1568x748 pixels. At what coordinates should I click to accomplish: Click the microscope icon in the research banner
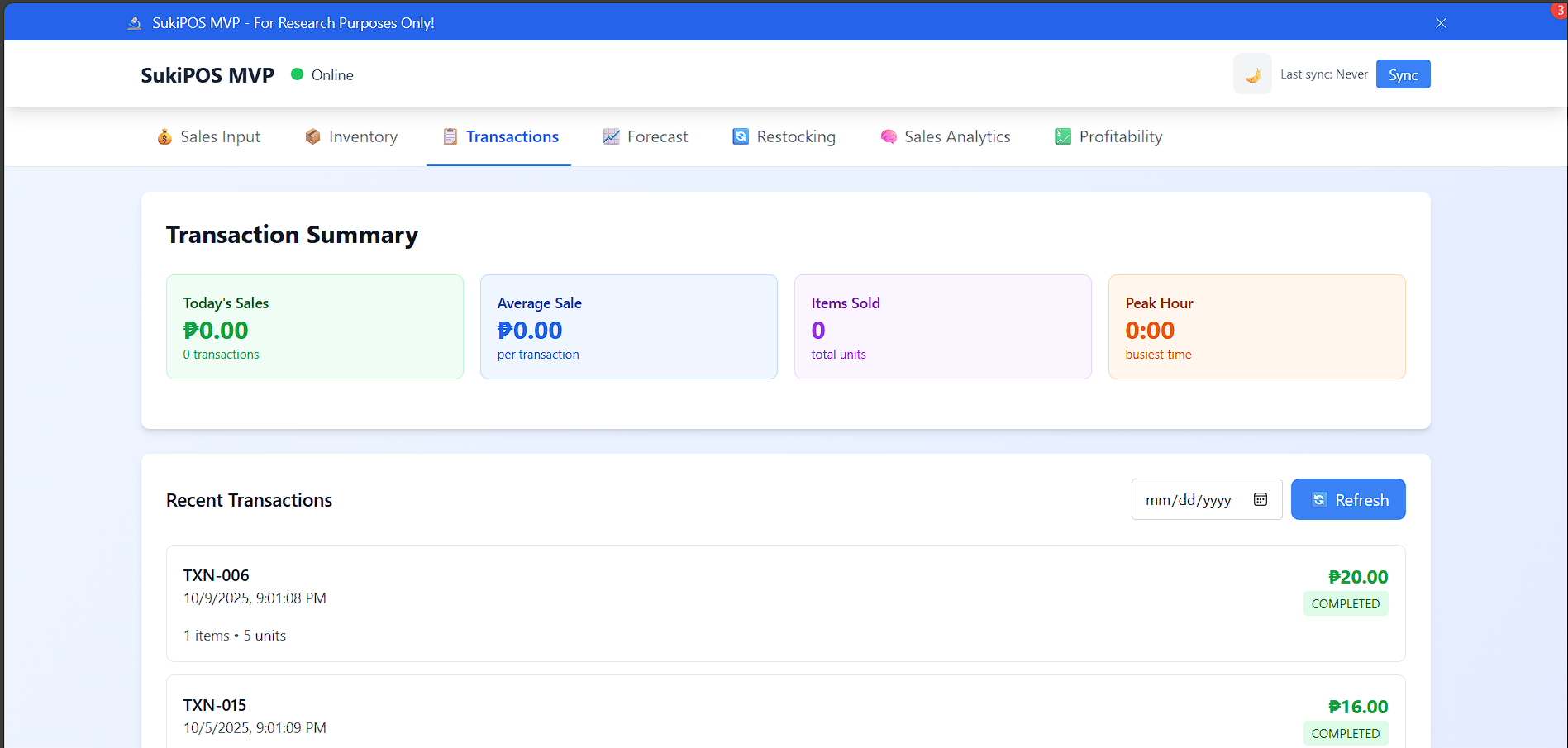click(135, 23)
